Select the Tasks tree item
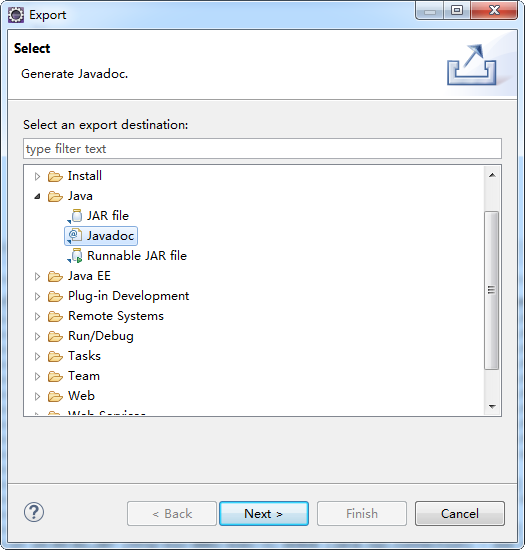 84,356
